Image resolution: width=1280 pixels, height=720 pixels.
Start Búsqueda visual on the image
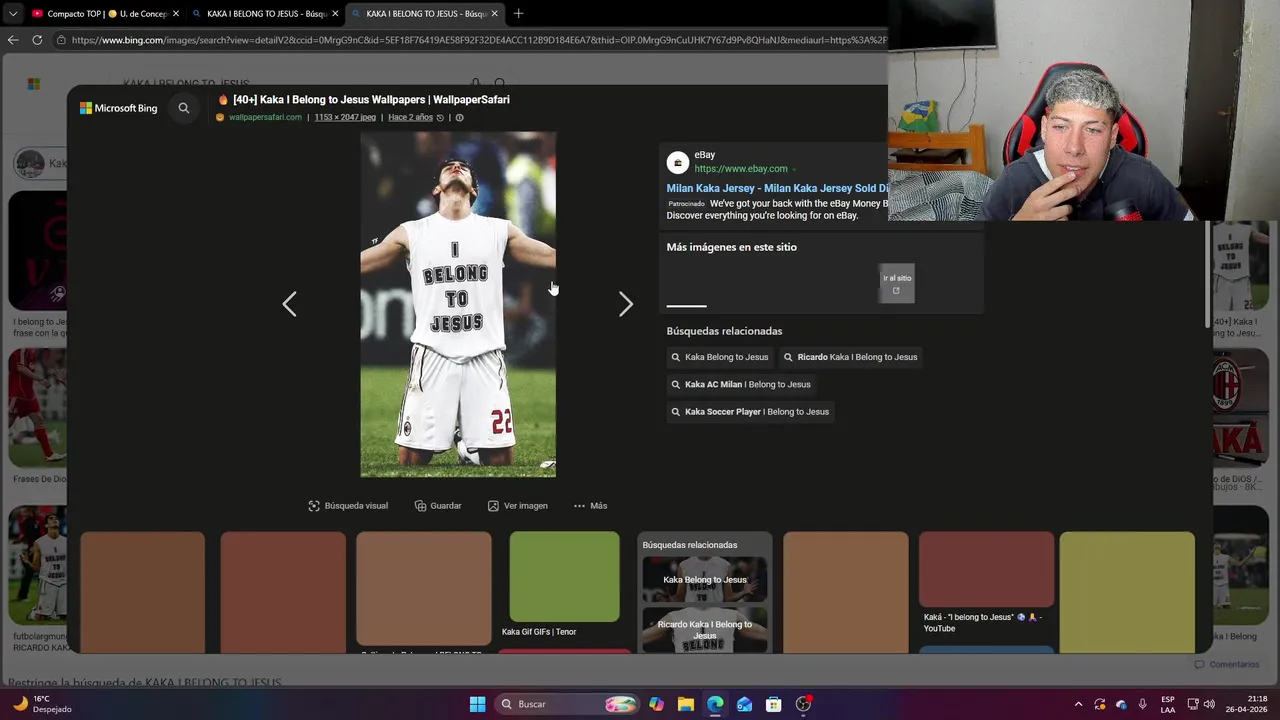point(348,506)
